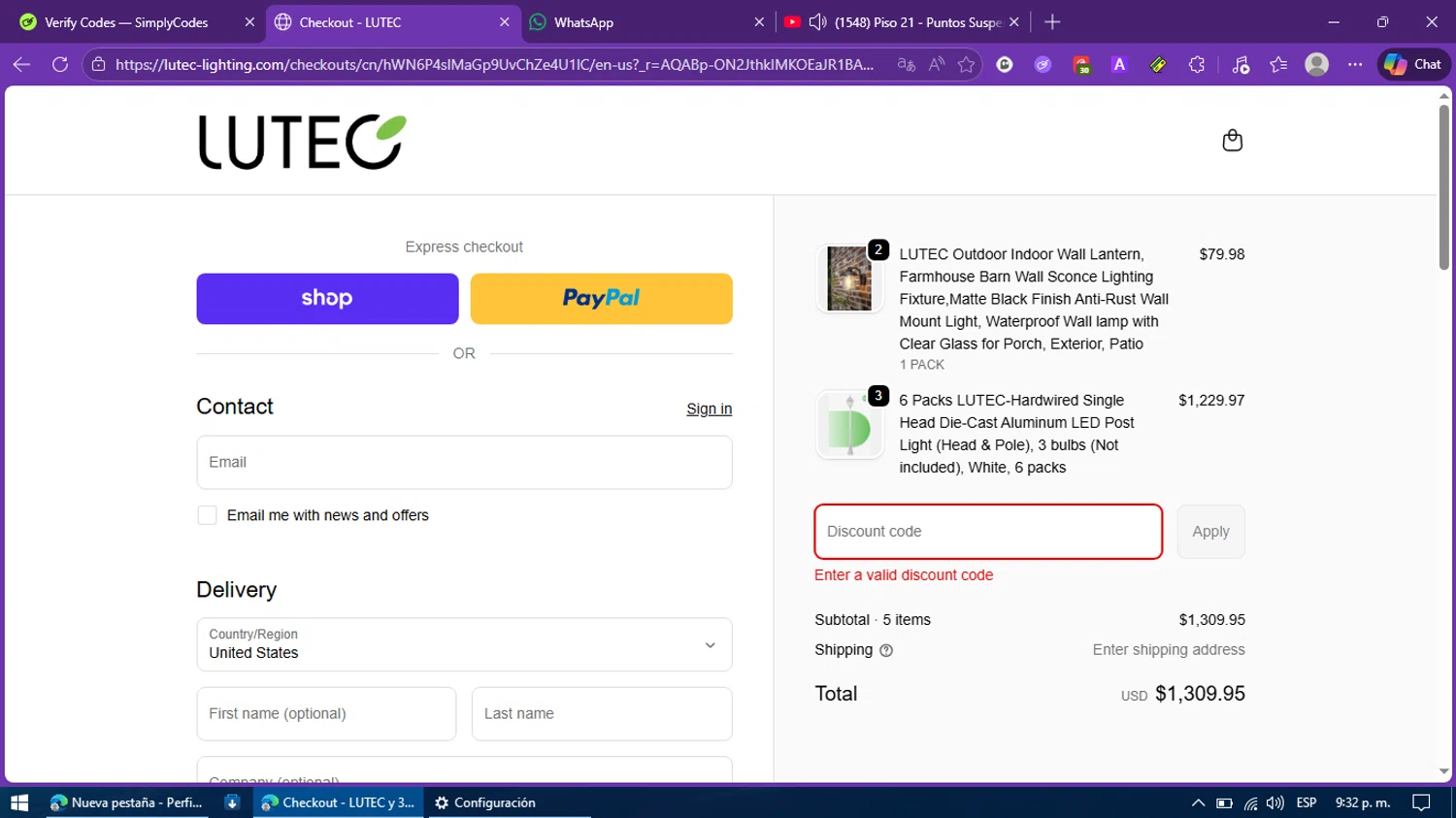This screenshot has width=1456, height=818.
Task: Open a new browser tab
Action: coord(1052,22)
